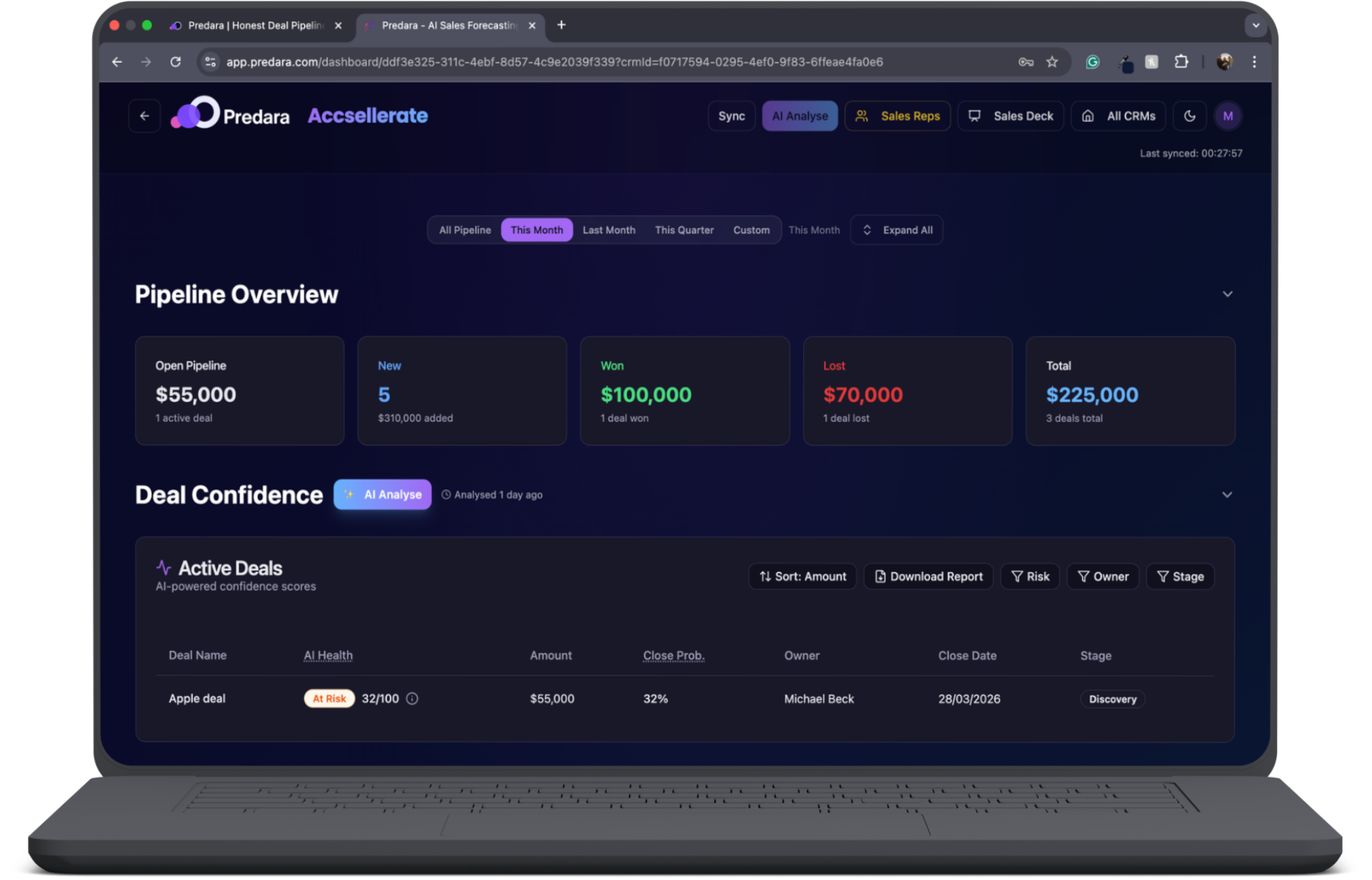Open the Owner filter
The image size is (1372, 880).
point(1103,576)
